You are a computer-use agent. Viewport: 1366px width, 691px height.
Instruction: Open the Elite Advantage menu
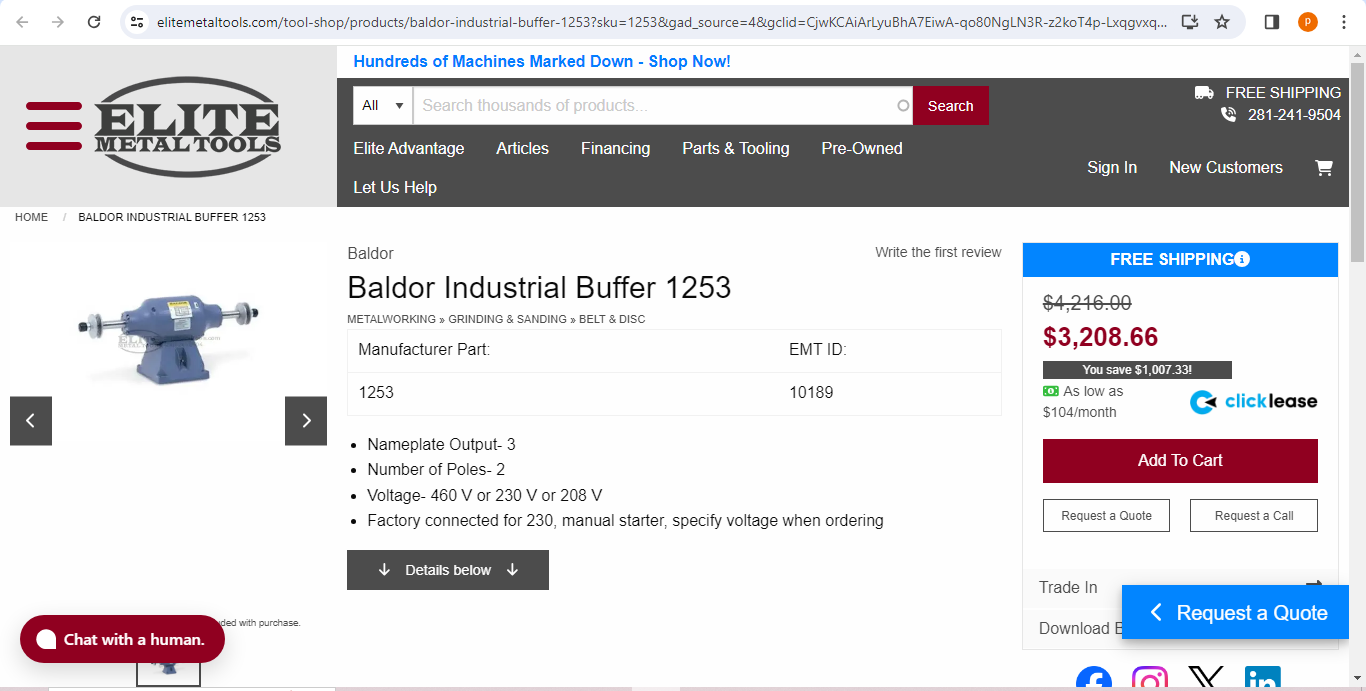409,148
